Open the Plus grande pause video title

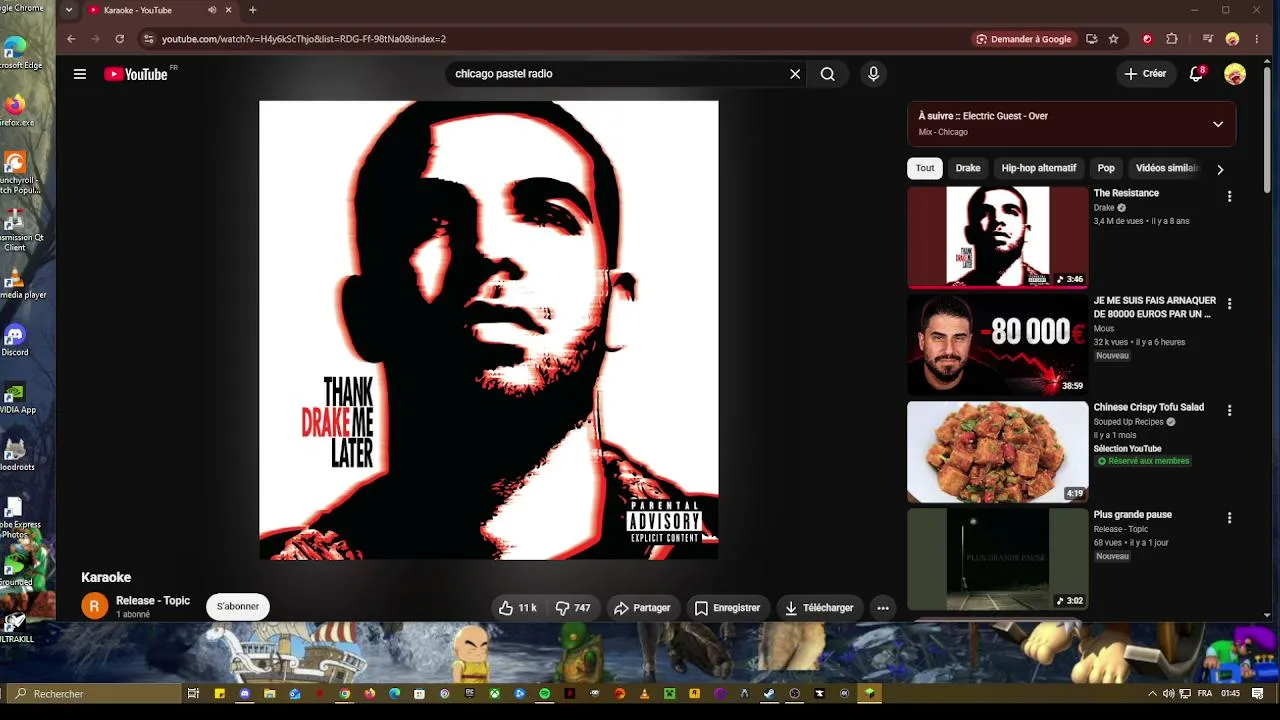[1132, 515]
